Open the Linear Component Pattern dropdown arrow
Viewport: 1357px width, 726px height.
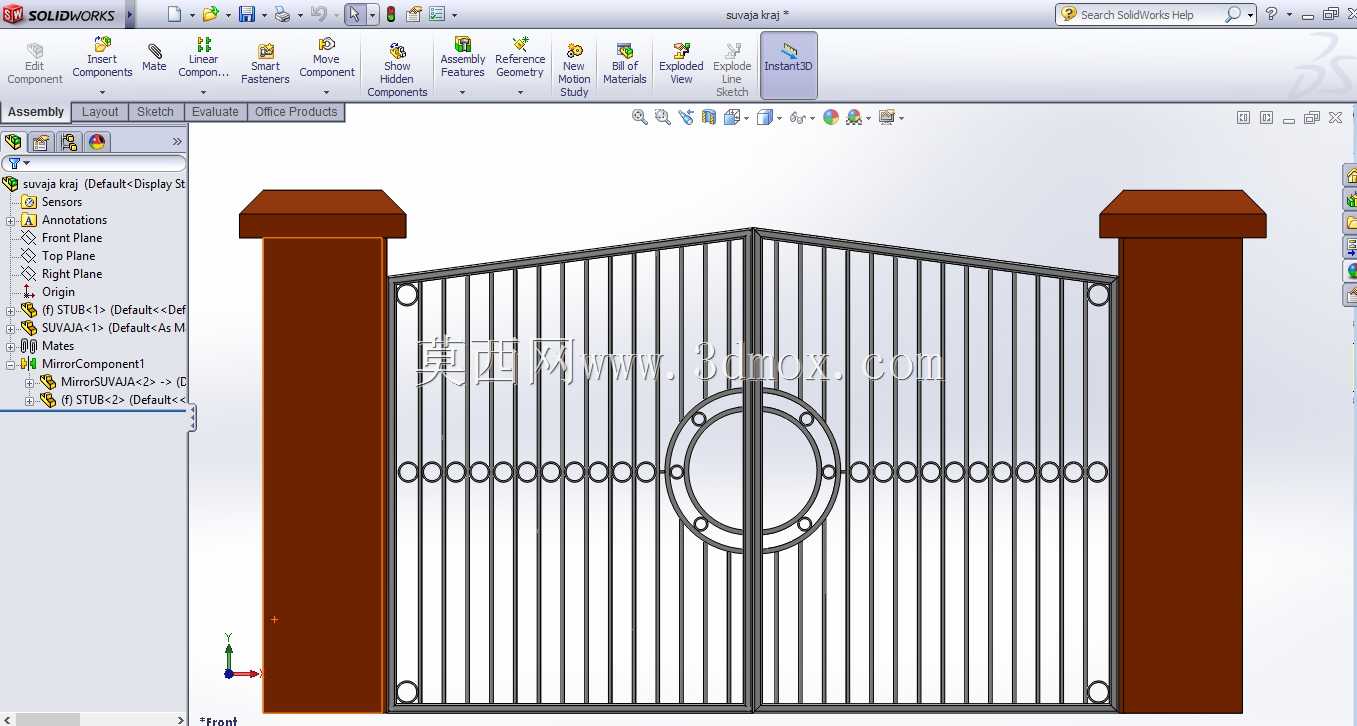[203, 92]
